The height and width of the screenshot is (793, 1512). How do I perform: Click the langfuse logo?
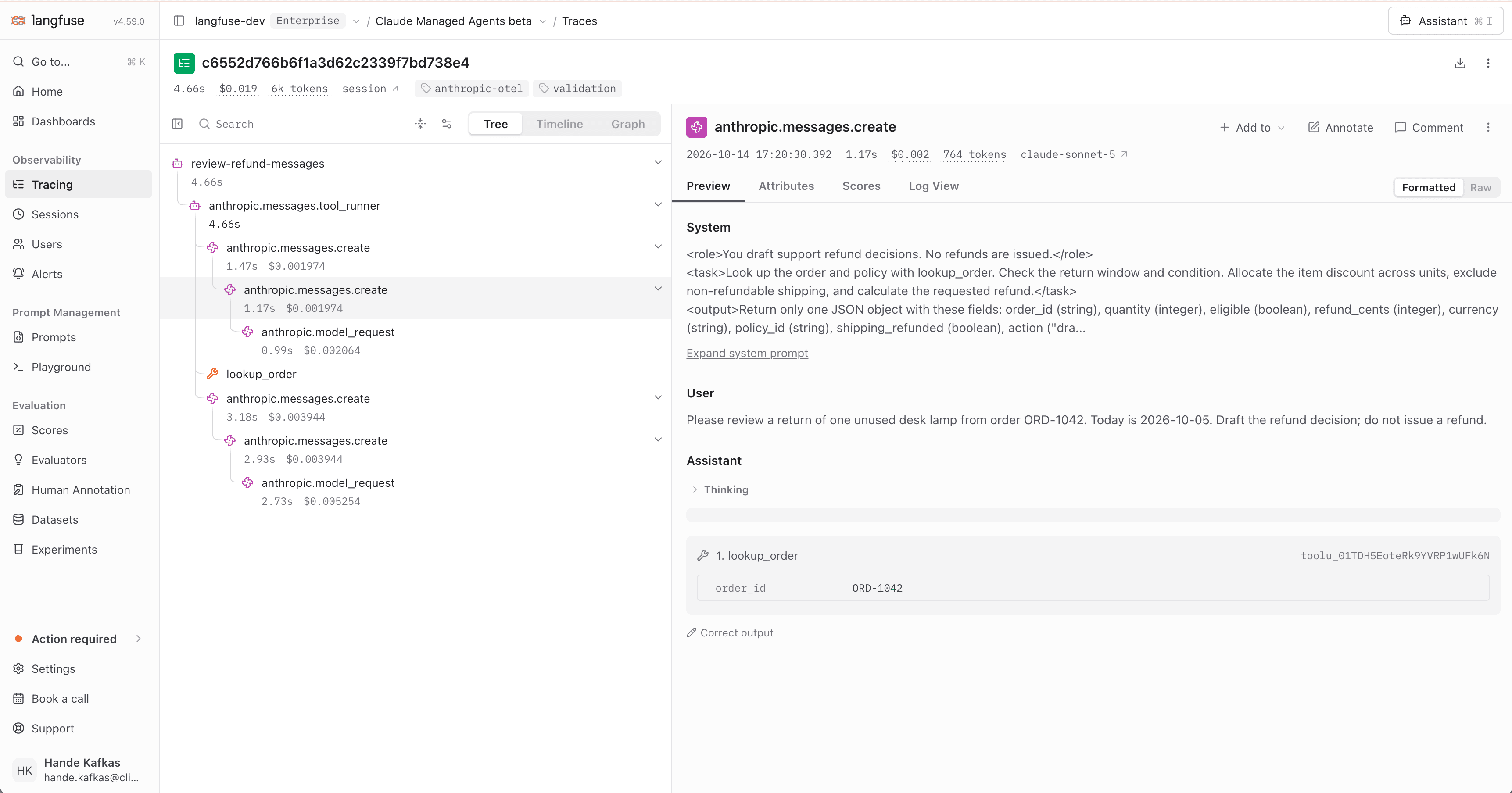tap(48, 21)
